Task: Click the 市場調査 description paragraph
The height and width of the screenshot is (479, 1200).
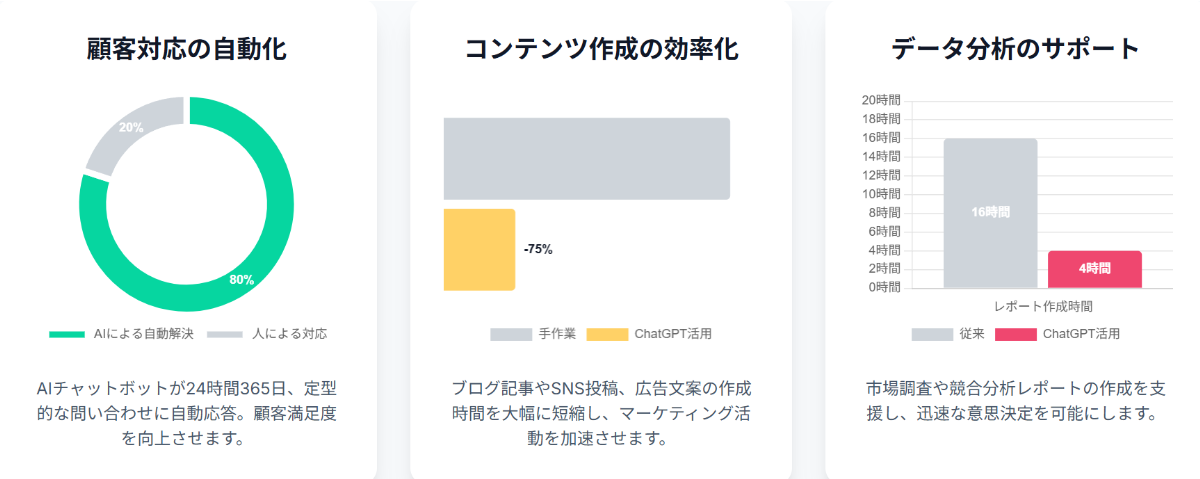Action: pos(1015,400)
